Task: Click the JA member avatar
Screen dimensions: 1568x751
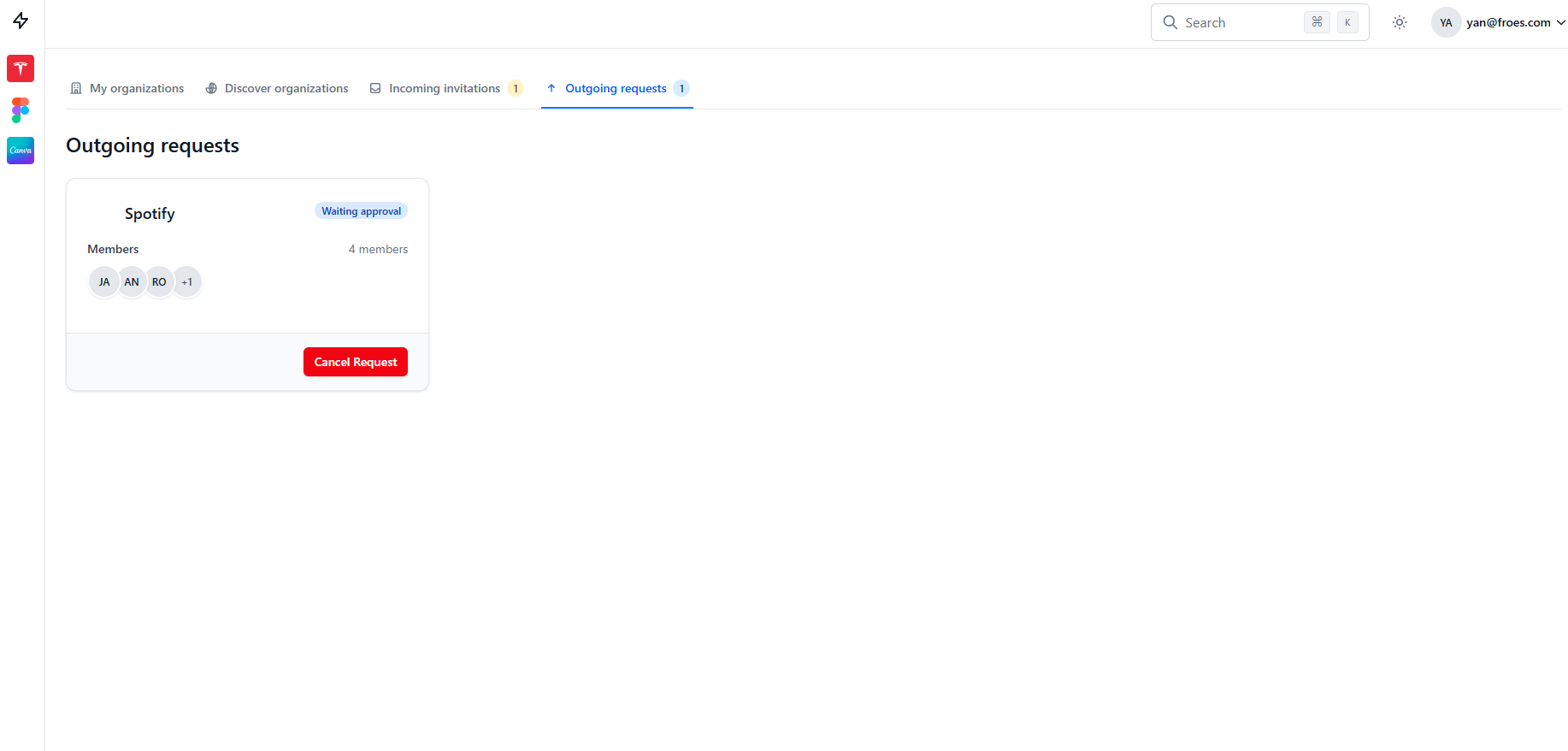Action: click(104, 281)
